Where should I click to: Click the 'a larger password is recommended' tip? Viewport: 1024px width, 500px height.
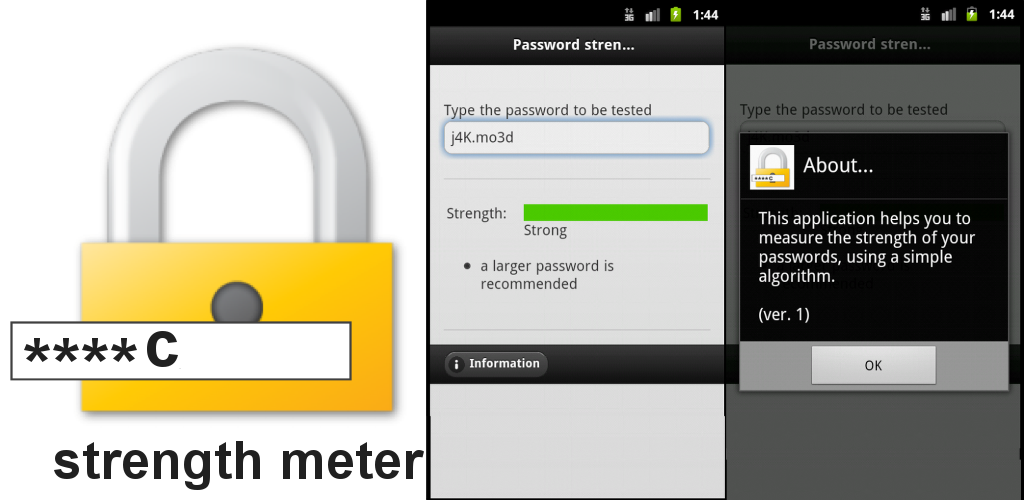(x=547, y=275)
